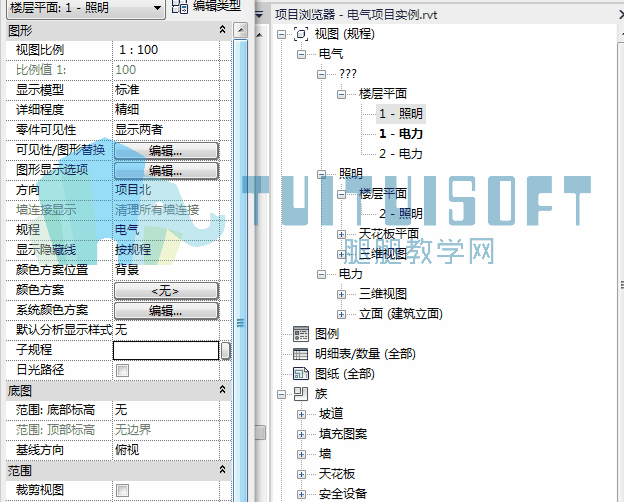Screen dimensions: 624x502
Task: Click the 图例 tree item label
Action: click(327, 334)
